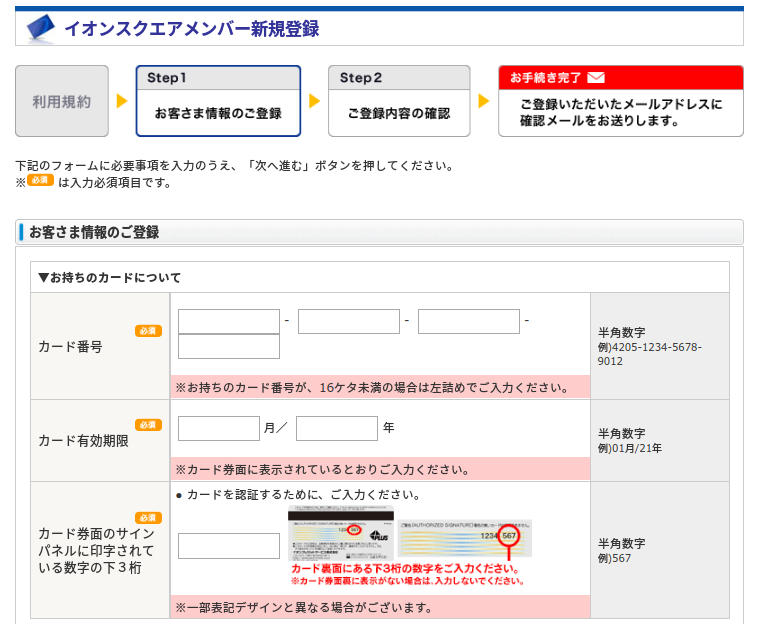Click the blue card logo icon in header
Screen dimensions: 760x624
(41, 28)
